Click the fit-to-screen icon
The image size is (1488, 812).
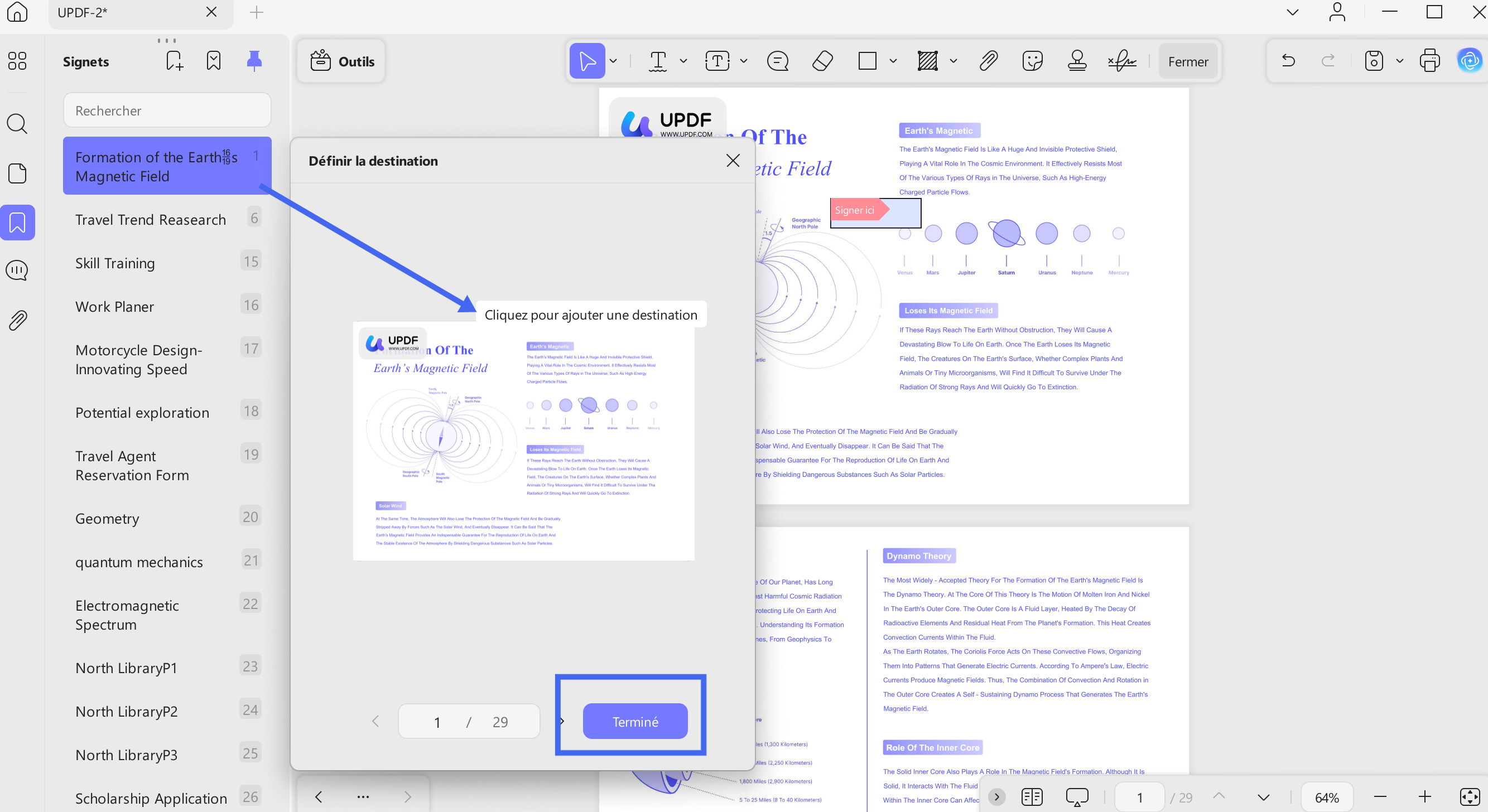1470,797
